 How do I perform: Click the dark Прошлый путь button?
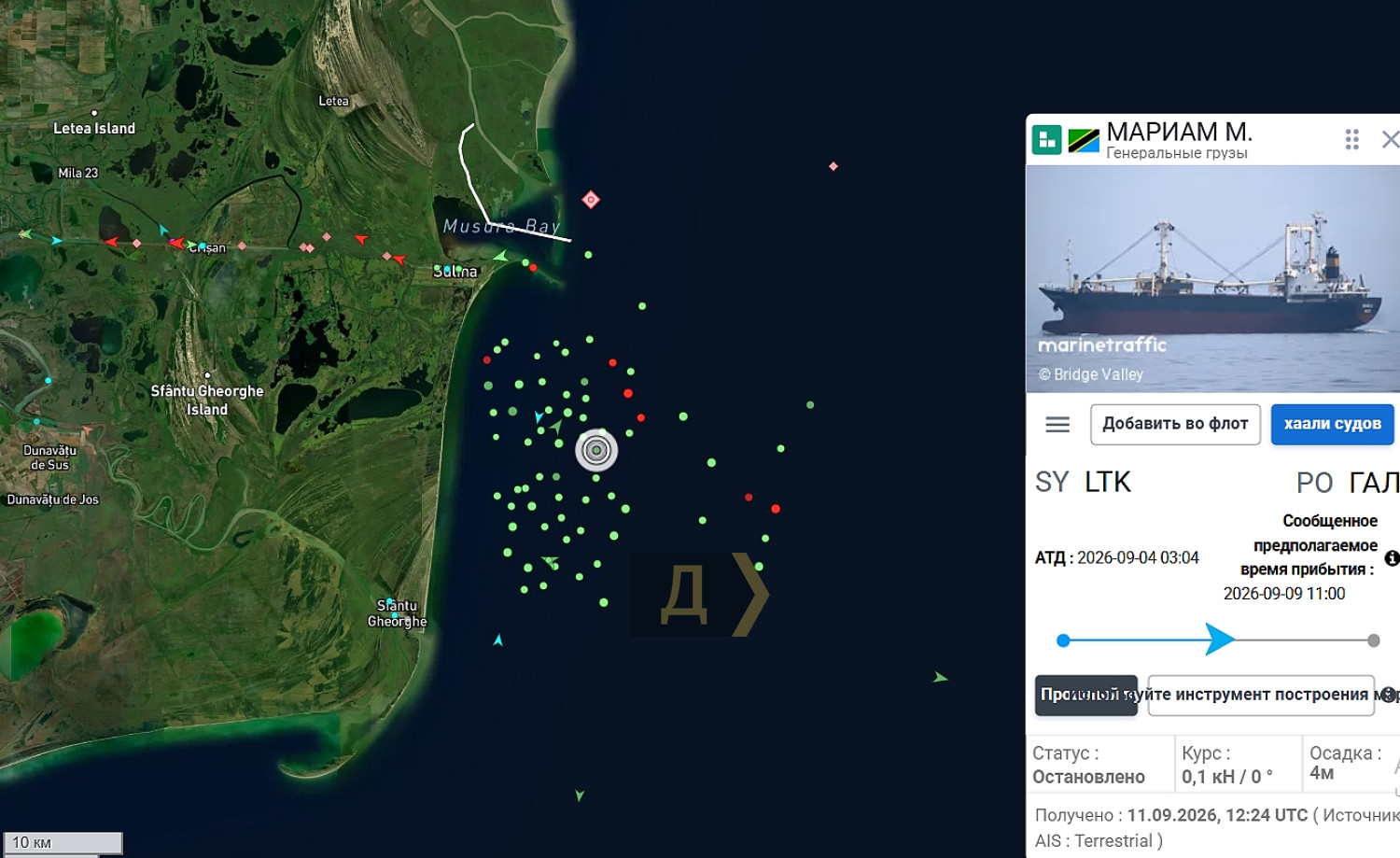[1086, 696]
